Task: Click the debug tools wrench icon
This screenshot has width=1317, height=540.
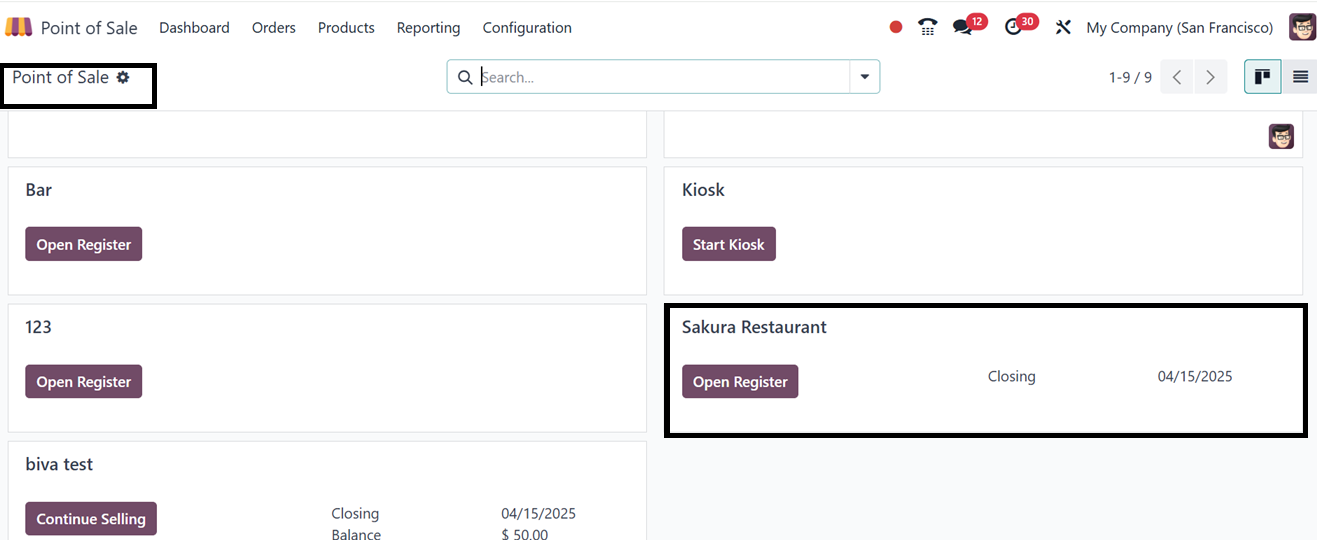Action: point(1063,27)
